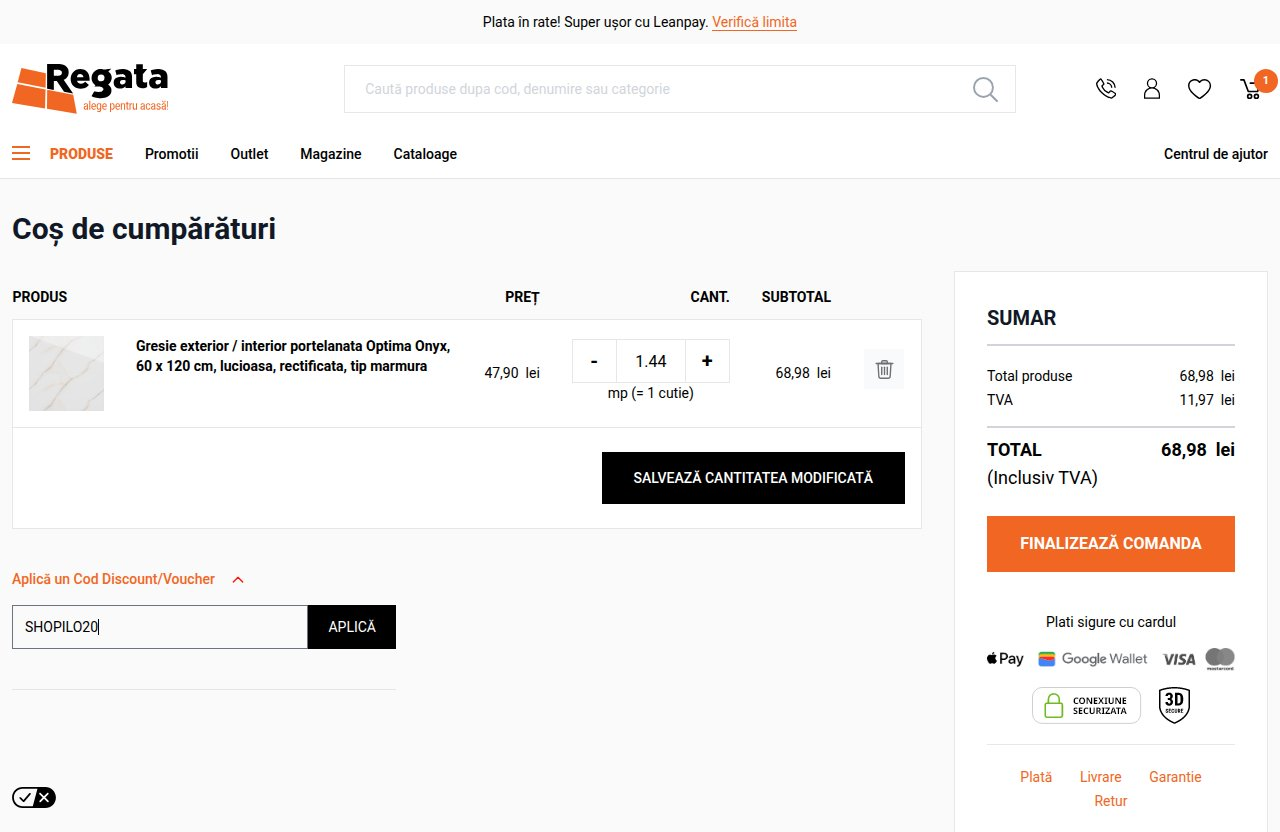This screenshot has height=832, width=1280.
Task: Click the Finalizează comanda button
Action: point(1111,544)
